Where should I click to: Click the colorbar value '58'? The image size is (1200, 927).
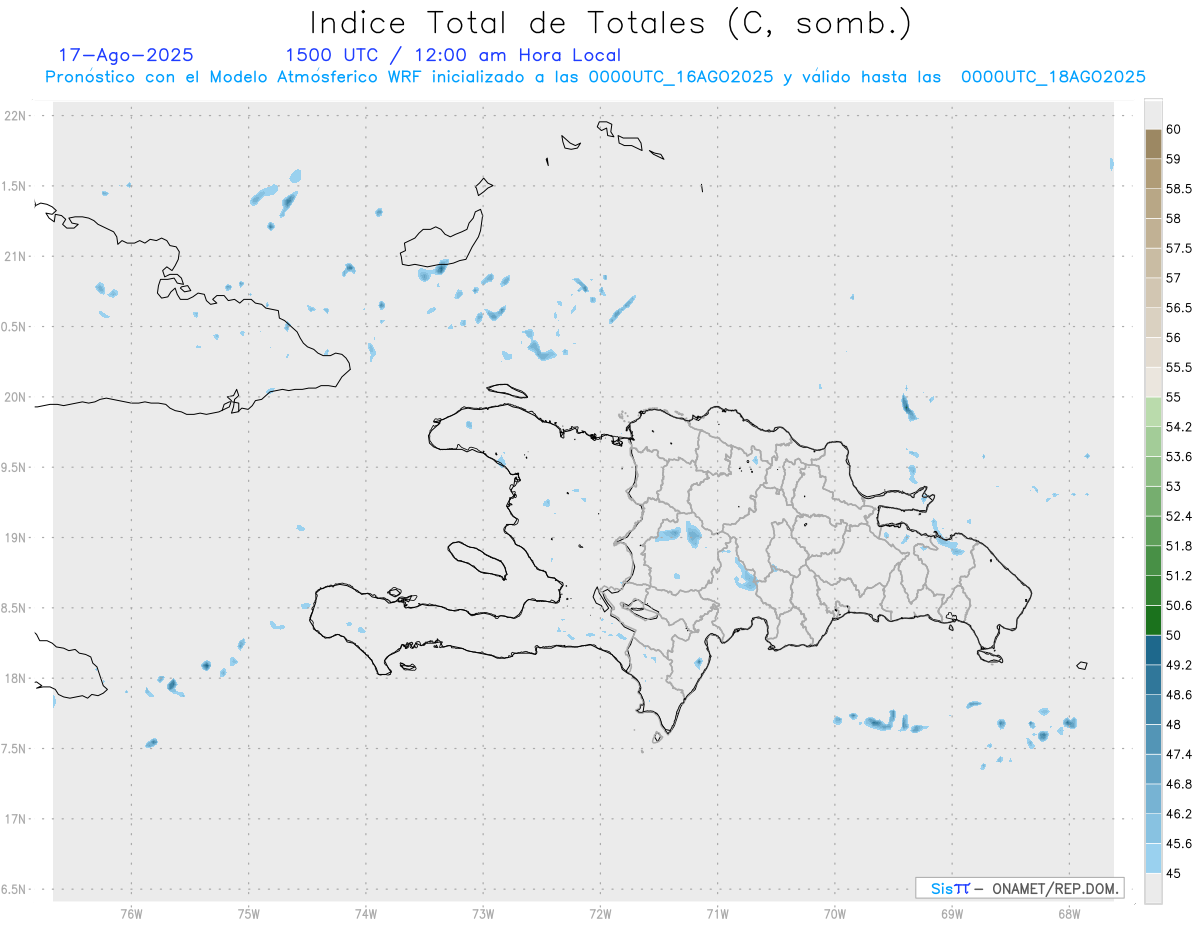(x=1172, y=218)
